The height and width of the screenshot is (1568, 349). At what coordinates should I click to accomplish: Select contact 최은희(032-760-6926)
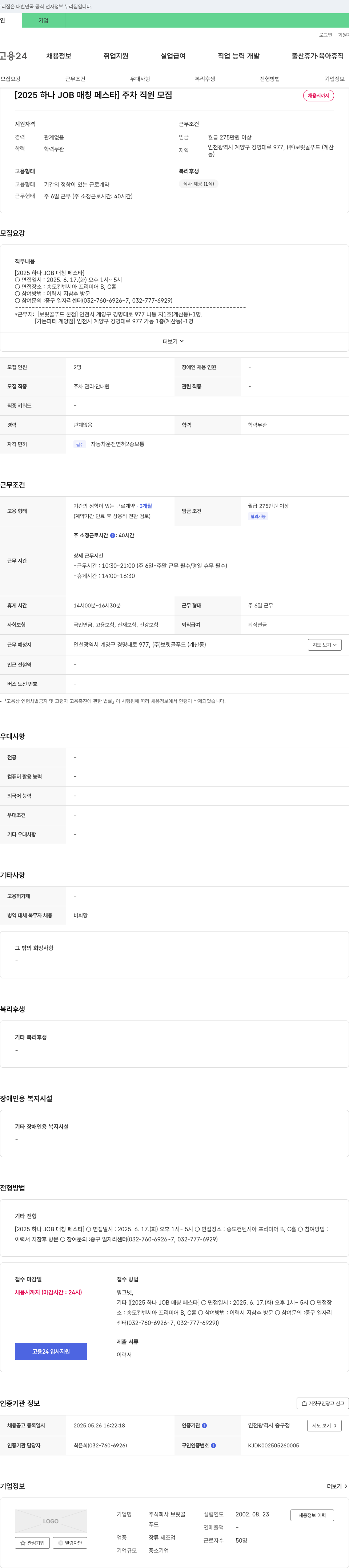click(100, 1446)
